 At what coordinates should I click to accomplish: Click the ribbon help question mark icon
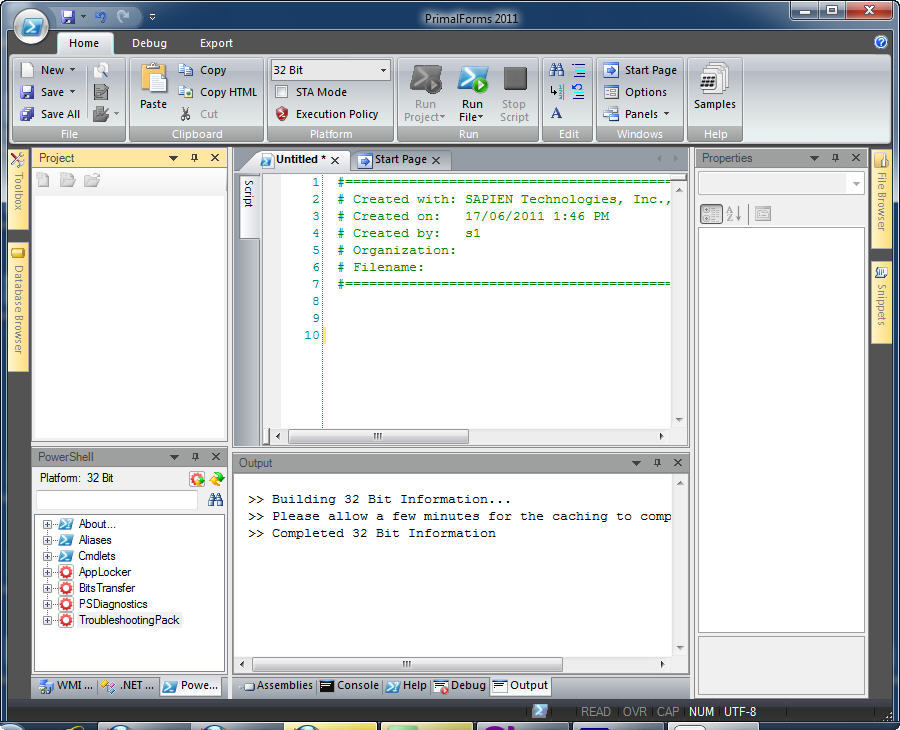(880, 42)
